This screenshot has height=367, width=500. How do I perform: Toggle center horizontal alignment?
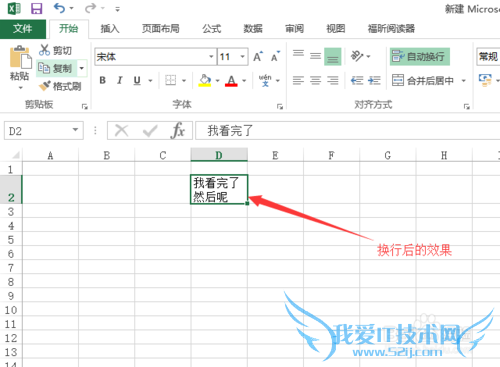point(315,80)
